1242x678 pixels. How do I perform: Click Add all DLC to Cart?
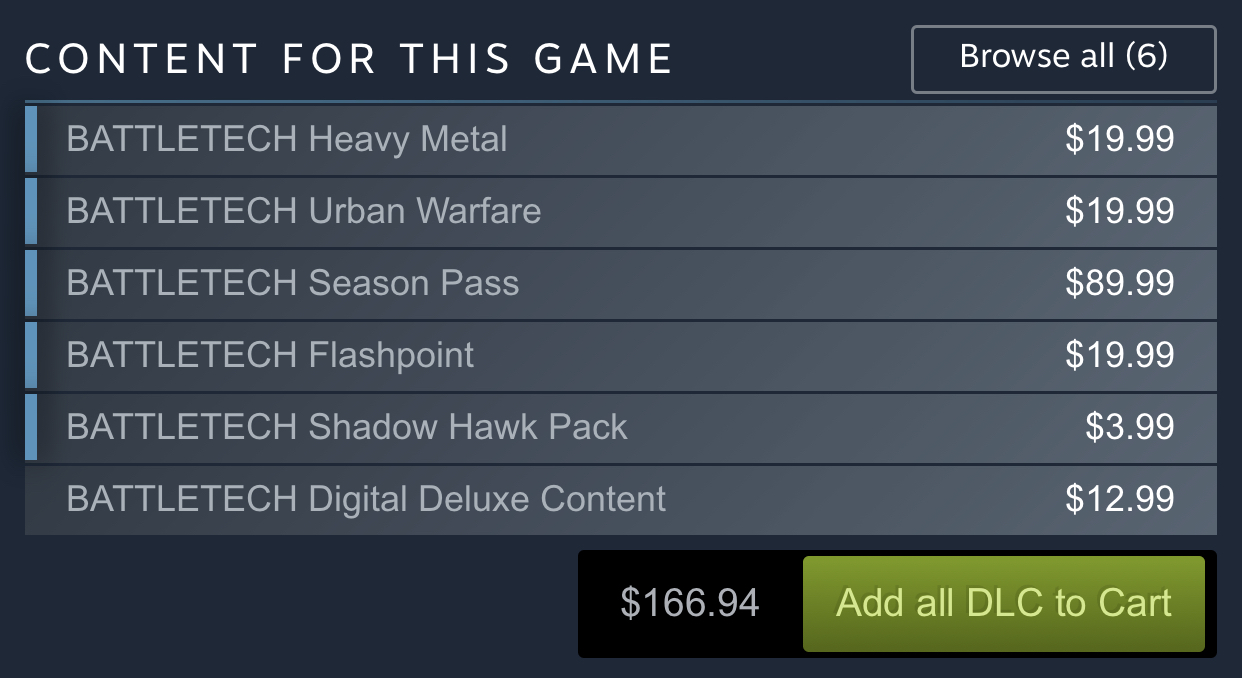(x=1003, y=604)
